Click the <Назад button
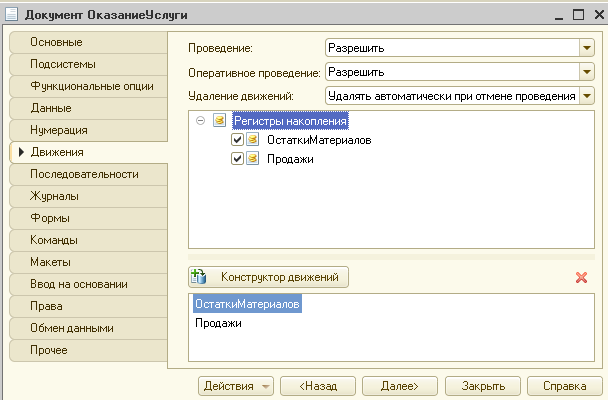608x400 pixels. 318,386
